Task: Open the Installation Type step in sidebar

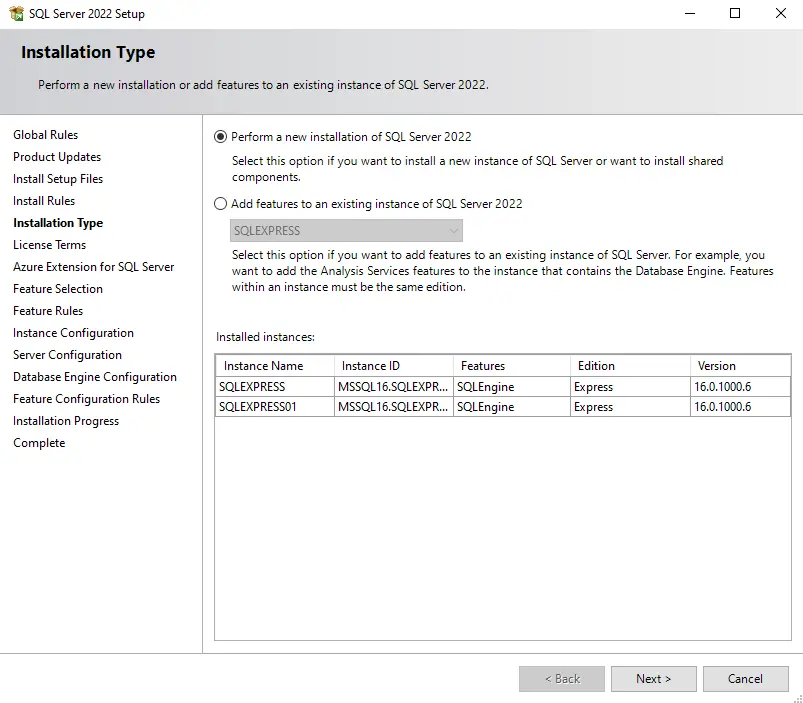Action: [57, 222]
